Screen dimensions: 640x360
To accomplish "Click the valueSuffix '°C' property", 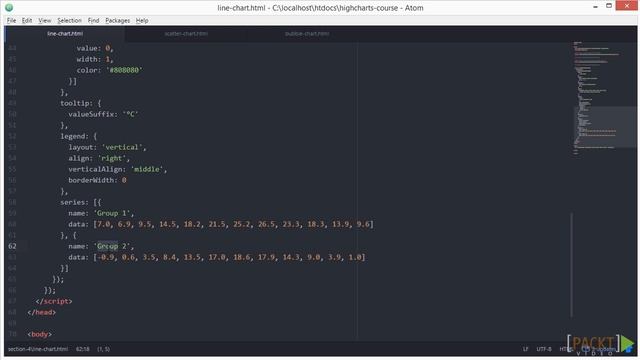I will pos(103,114).
